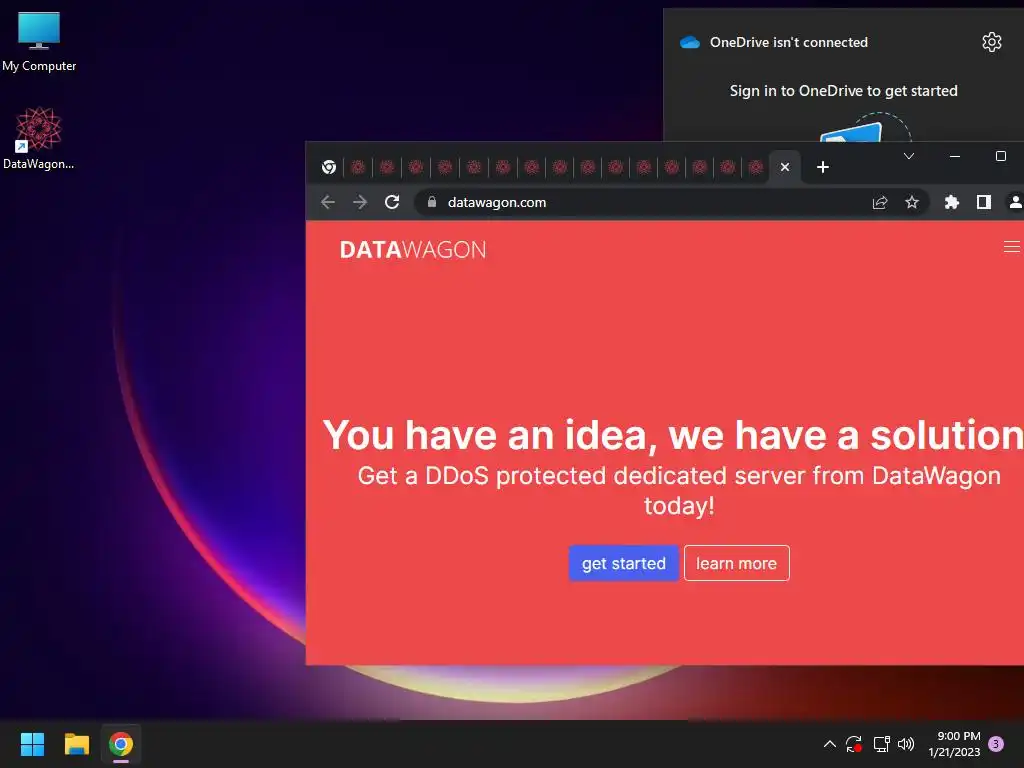Screen dimensions: 1024x768
Task: View site info via padlock icon
Action: point(432,202)
